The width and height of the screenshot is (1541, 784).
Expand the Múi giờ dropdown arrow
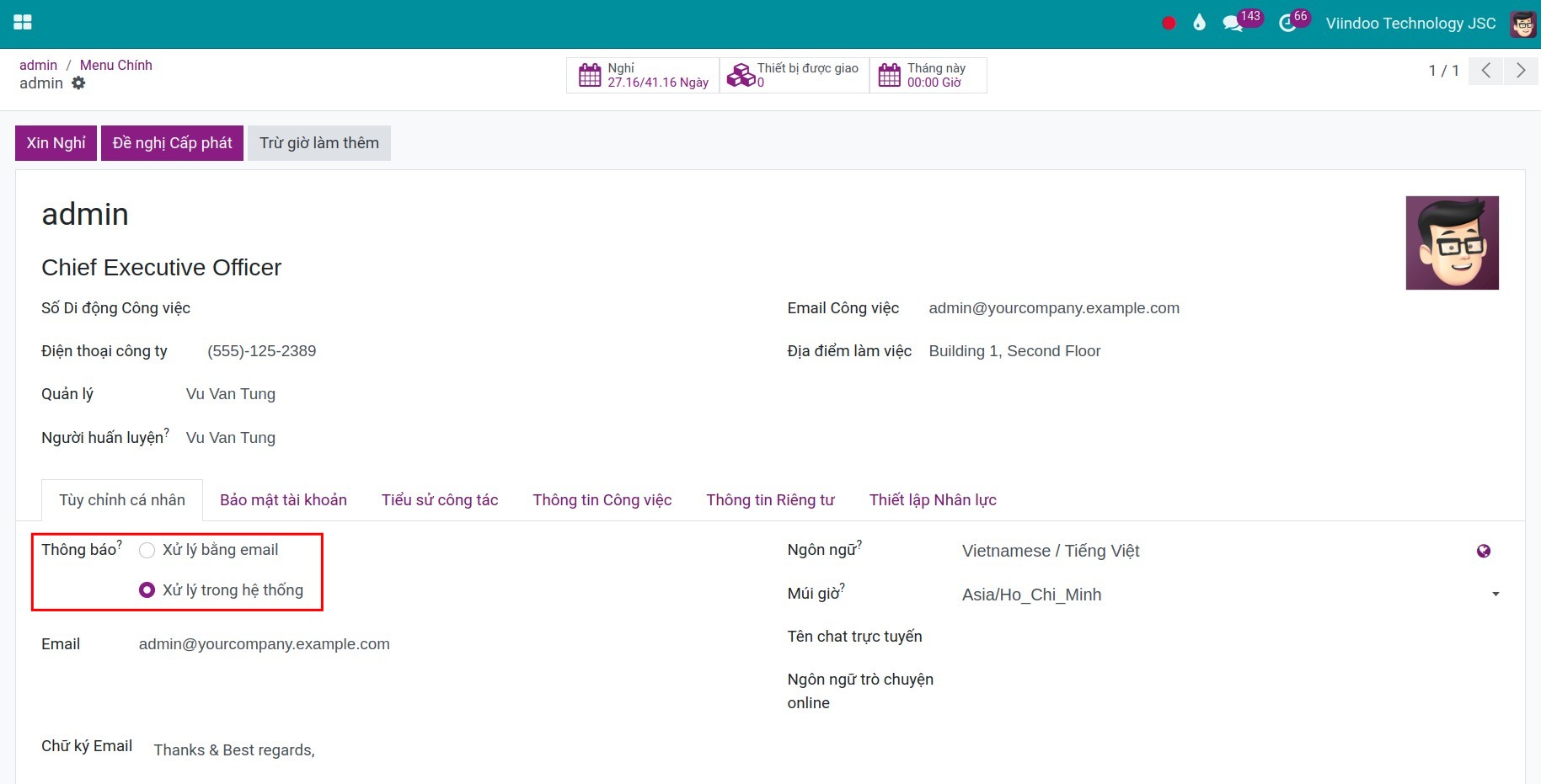pyautogui.click(x=1496, y=595)
